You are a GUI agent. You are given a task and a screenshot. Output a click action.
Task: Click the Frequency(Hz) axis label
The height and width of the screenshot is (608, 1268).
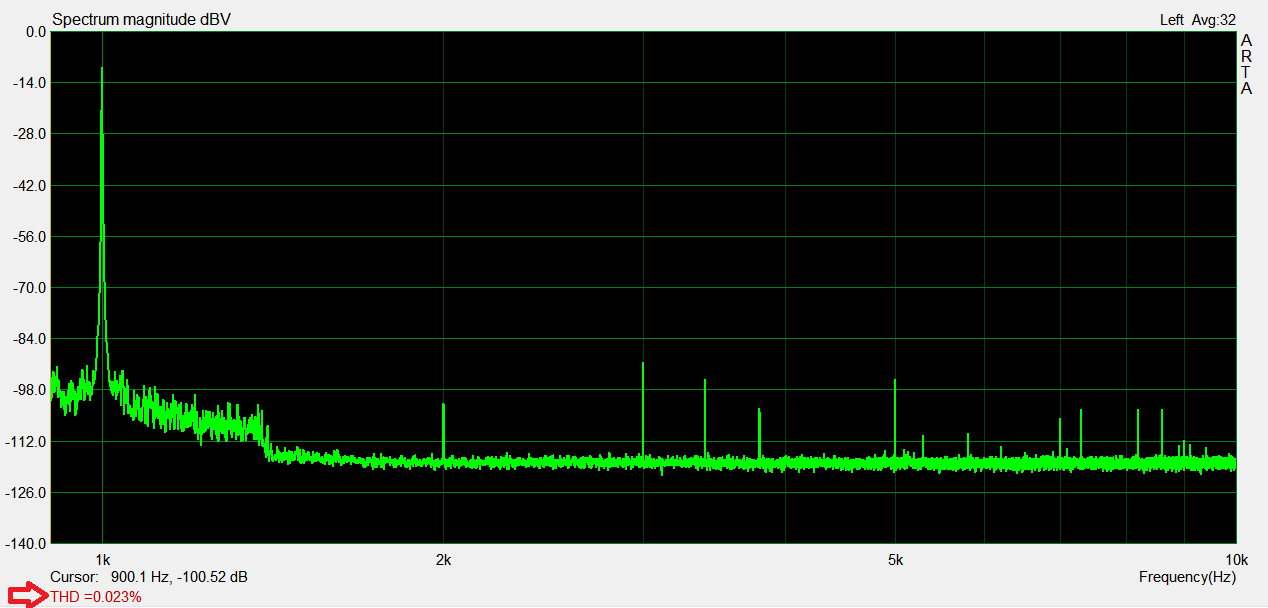pyautogui.click(x=1187, y=577)
